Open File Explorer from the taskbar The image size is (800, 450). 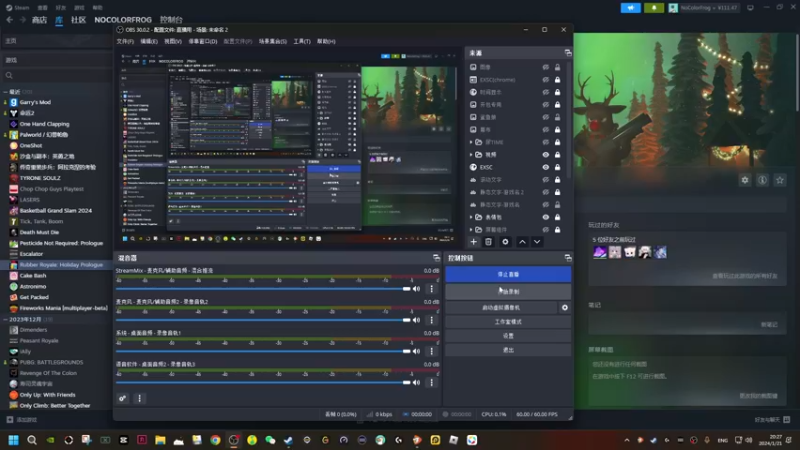tap(160, 440)
